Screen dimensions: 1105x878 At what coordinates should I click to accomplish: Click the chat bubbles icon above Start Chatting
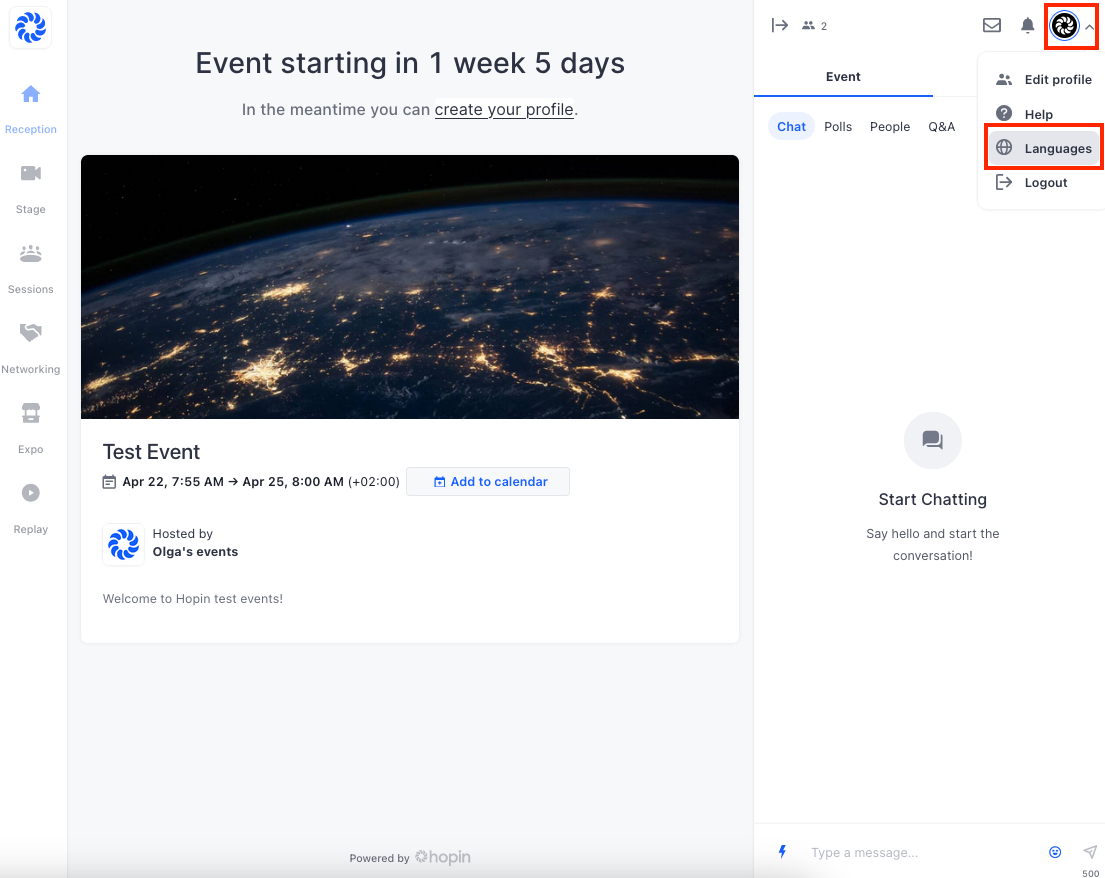[x=932, y=440]
